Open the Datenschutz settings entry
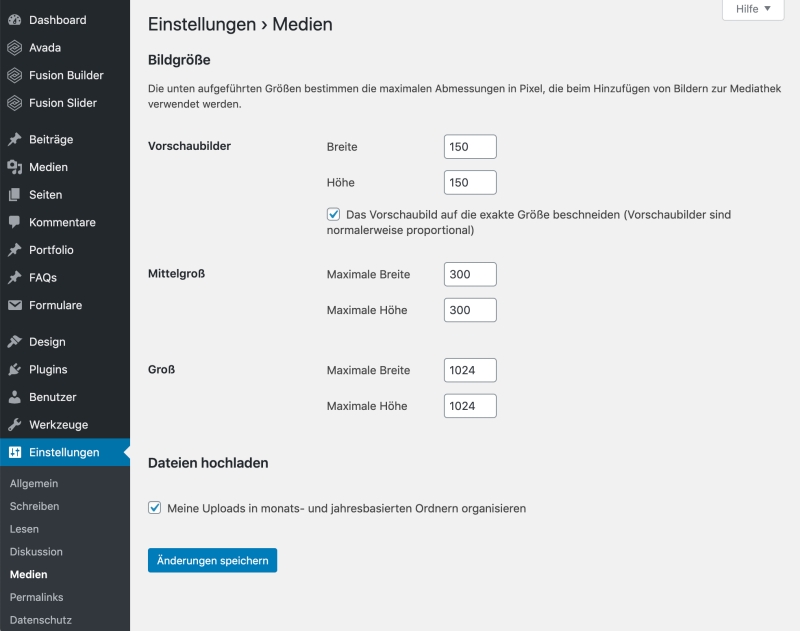Viewport: 800px width, 631px height. pyautogui.click(x=43, y=620)
